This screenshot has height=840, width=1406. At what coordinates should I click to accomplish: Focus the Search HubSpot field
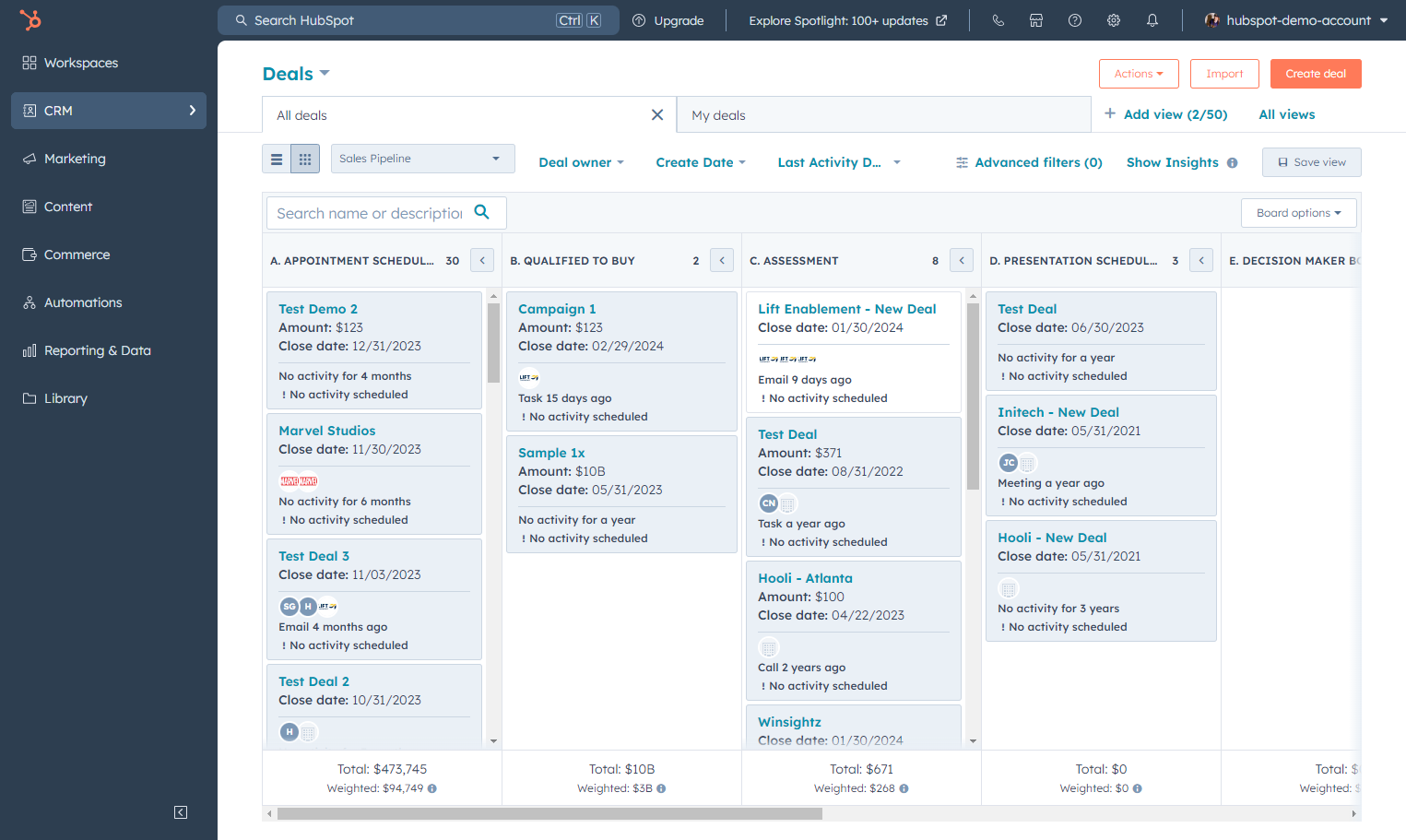point(419,20)
